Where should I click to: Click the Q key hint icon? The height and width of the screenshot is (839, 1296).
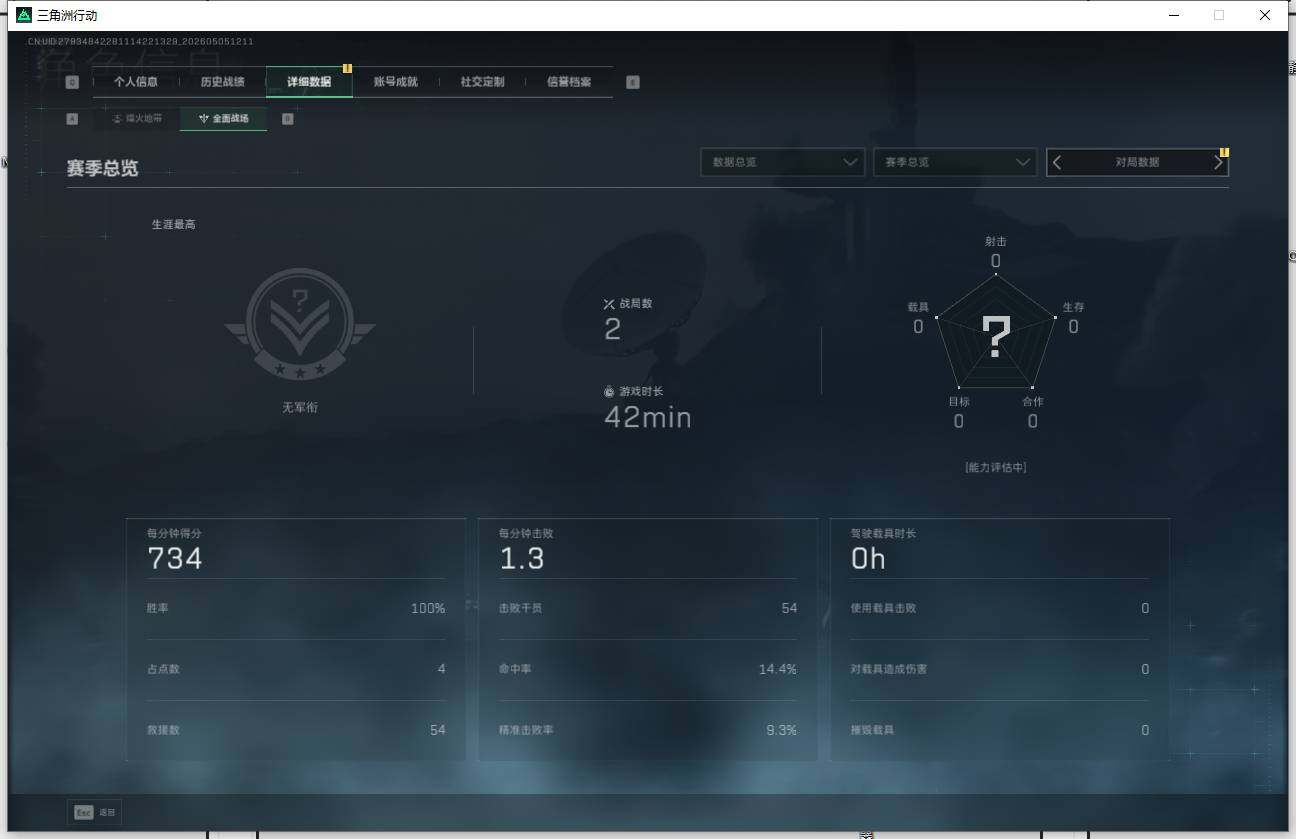[x=72, y=82]
